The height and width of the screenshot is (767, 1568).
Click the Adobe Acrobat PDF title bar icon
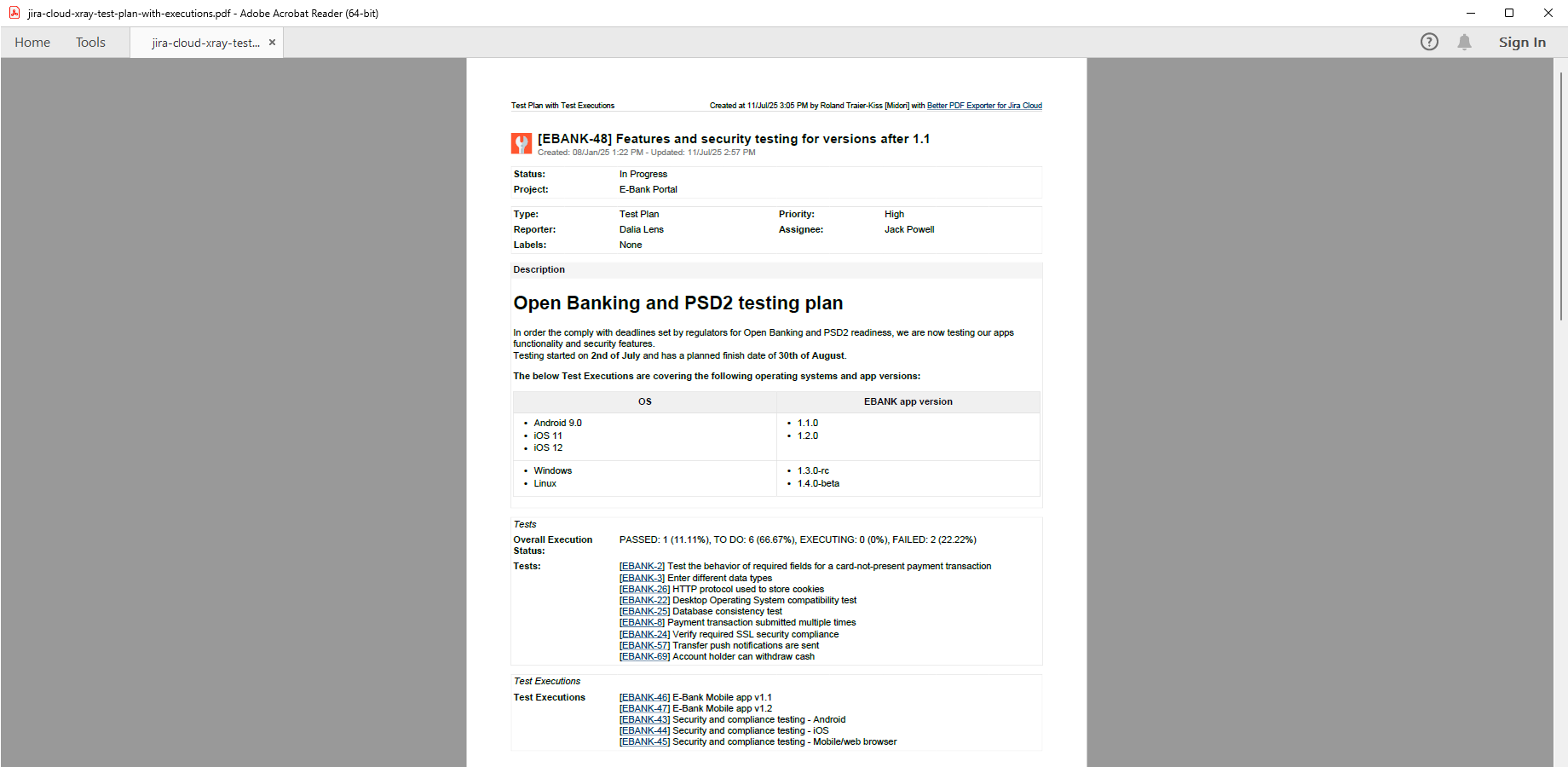tap(14, 13)
